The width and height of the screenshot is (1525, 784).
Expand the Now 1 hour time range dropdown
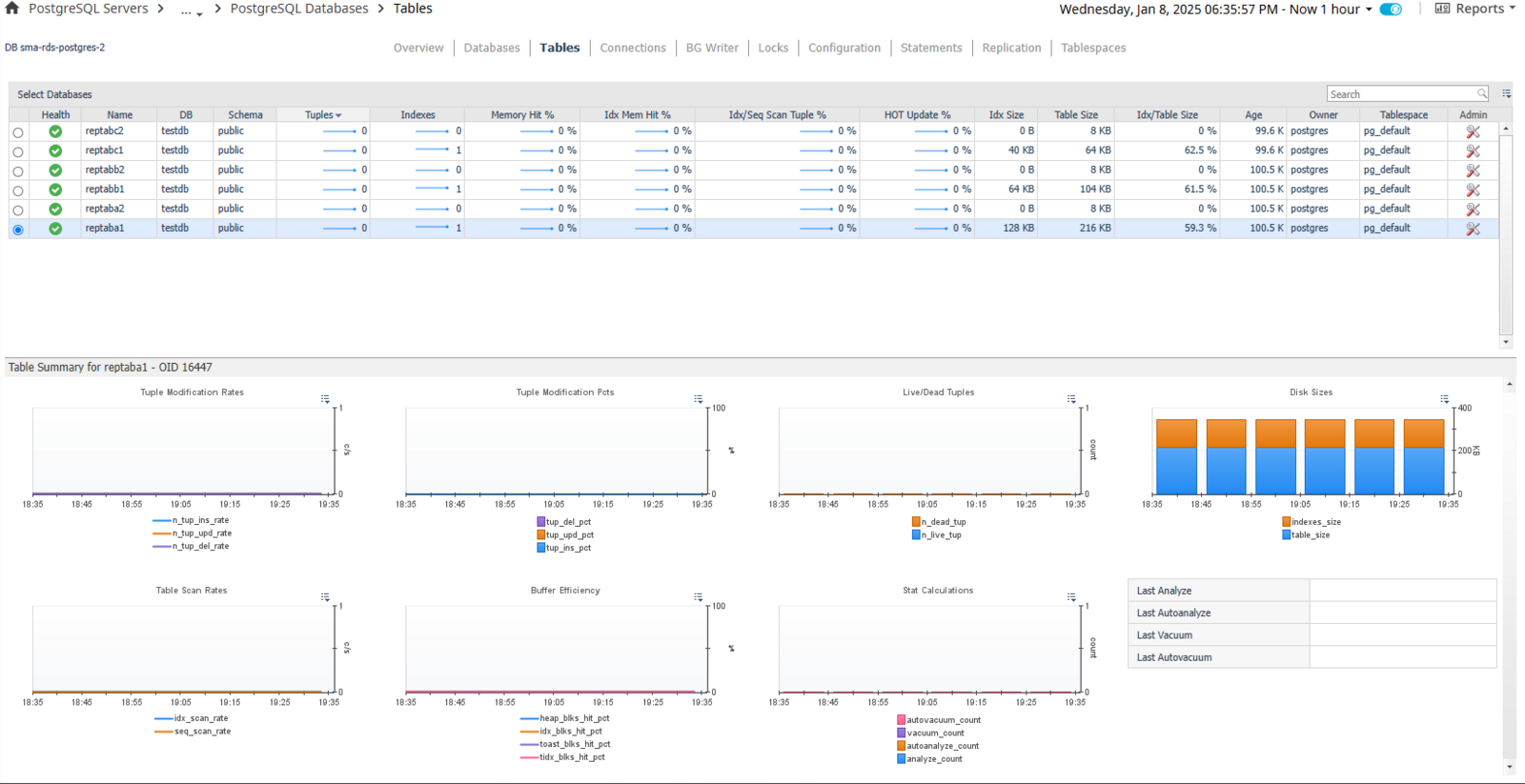1331,10
